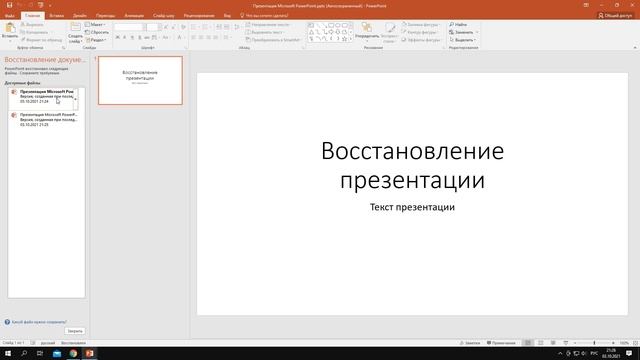This screenshot has height=360, width=640.
Task: Switch to the Slide Show (Слайд-шоу) tab
Action: (164, 16)
